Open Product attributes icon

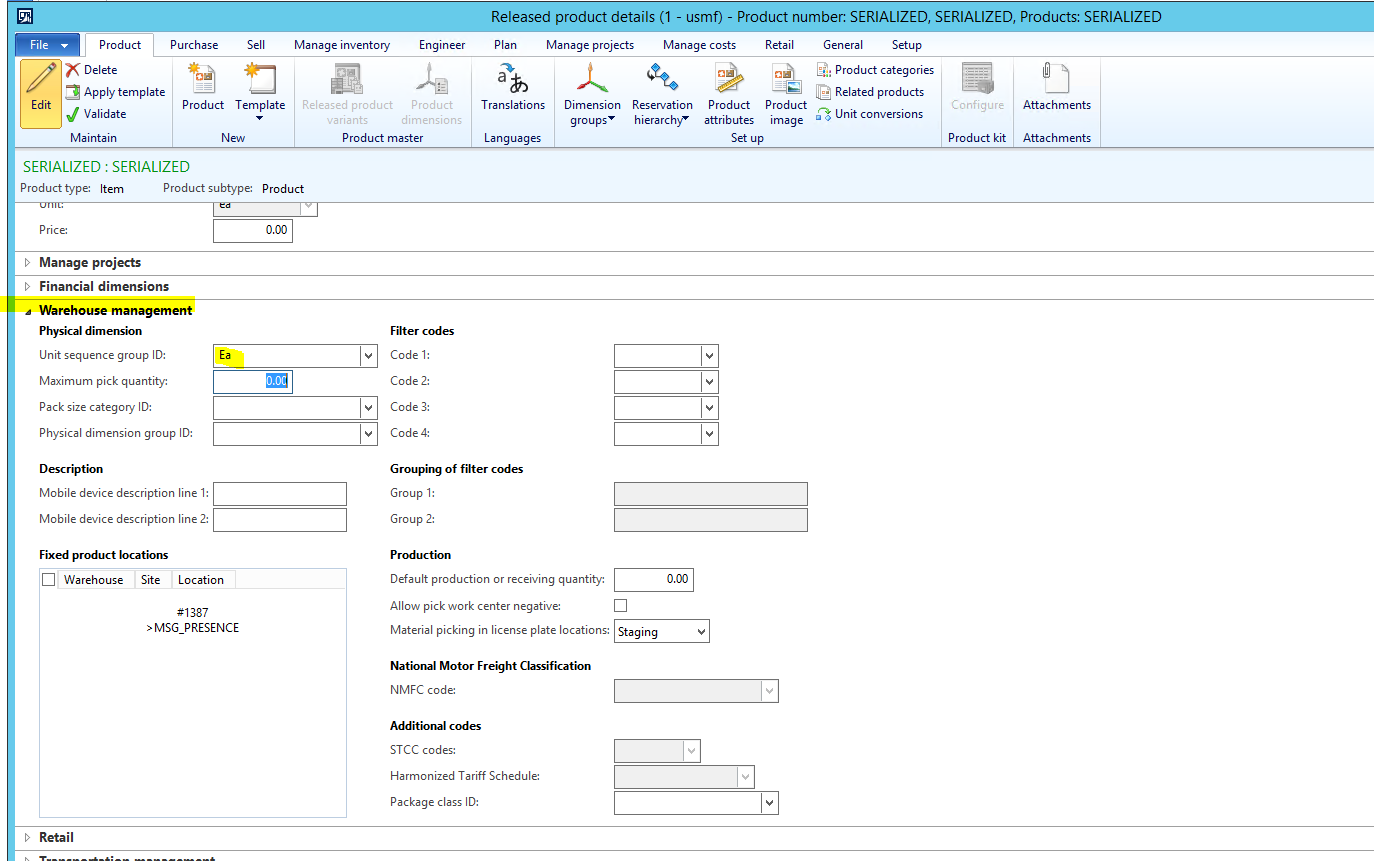pos(729,78)
